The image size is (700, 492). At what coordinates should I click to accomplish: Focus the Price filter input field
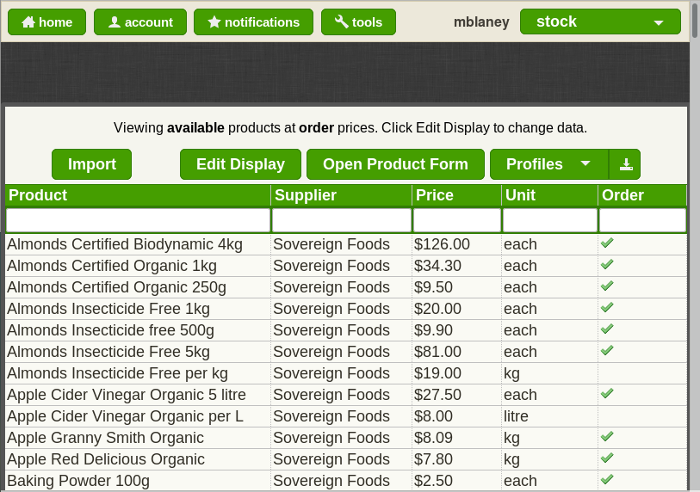click(457, 220)
